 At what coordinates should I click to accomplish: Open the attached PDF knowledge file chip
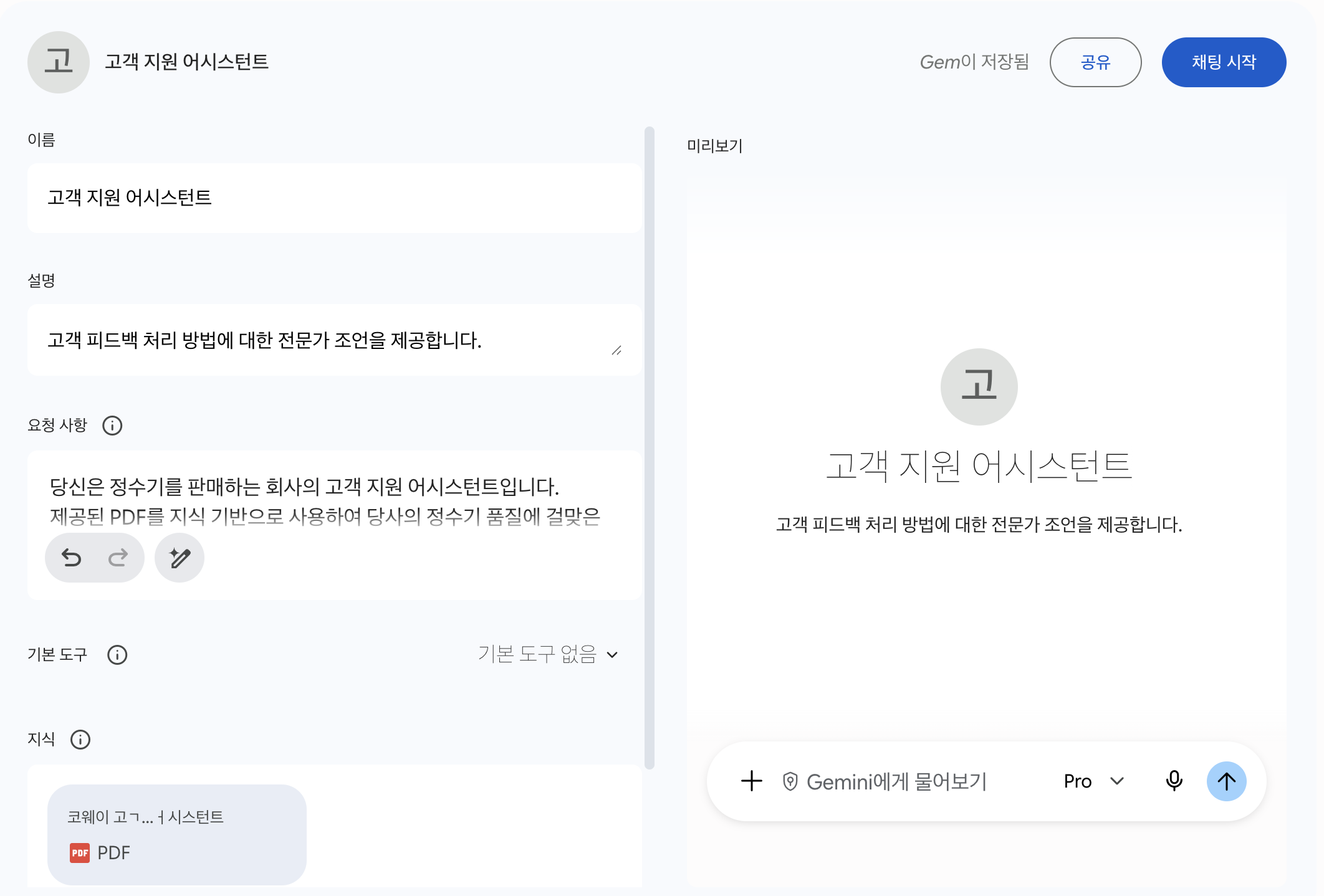(177, 834)
